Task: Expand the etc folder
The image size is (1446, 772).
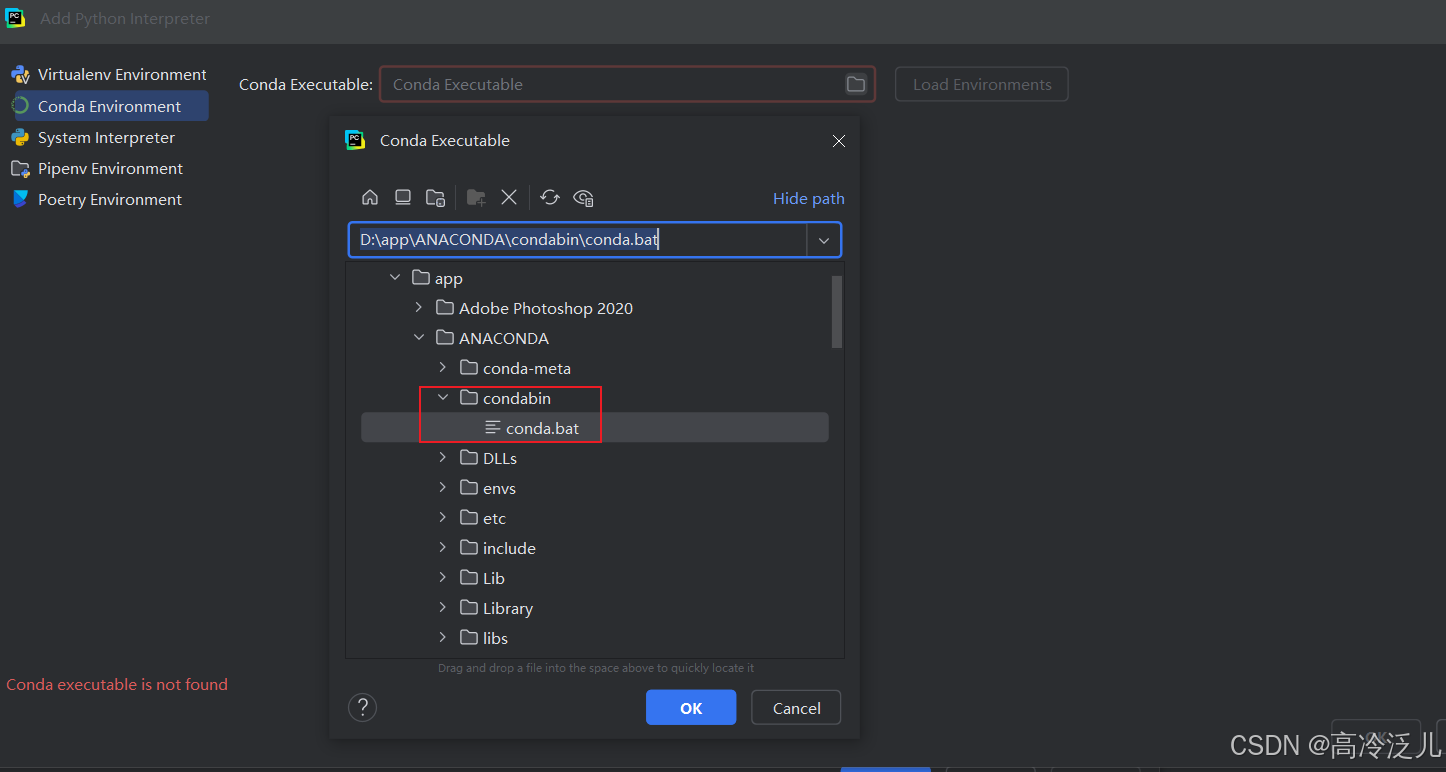Action: pyautogui.click(x=443, y=518)
